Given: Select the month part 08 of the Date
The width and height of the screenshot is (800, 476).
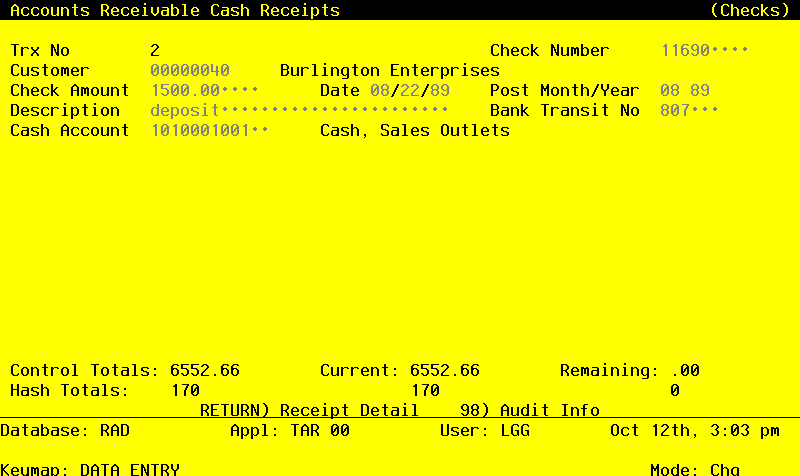Looking at the screenshot, I should click(x=380, y=90).
